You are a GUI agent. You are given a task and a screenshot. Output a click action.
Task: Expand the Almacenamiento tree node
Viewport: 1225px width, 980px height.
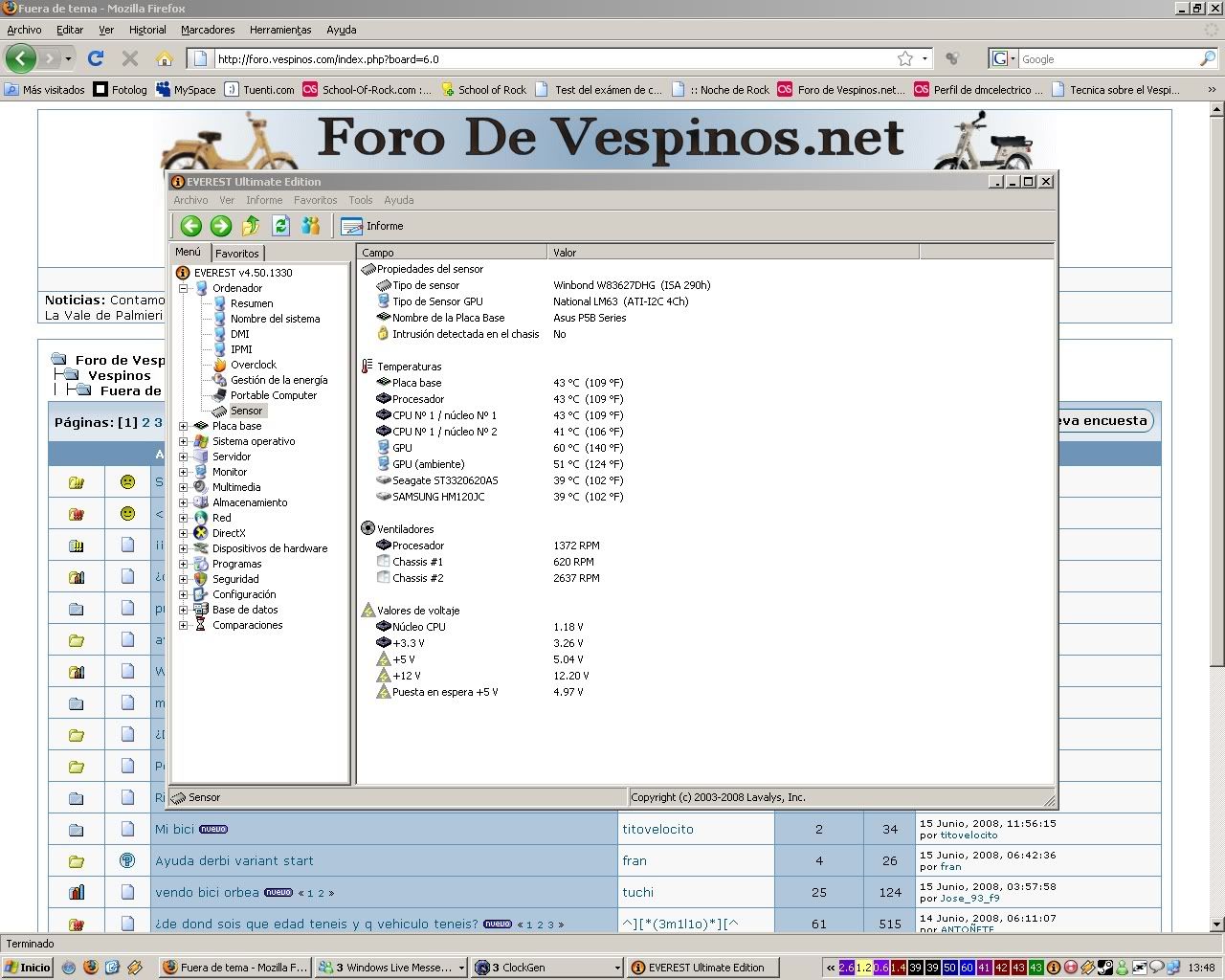click(184, 502)
